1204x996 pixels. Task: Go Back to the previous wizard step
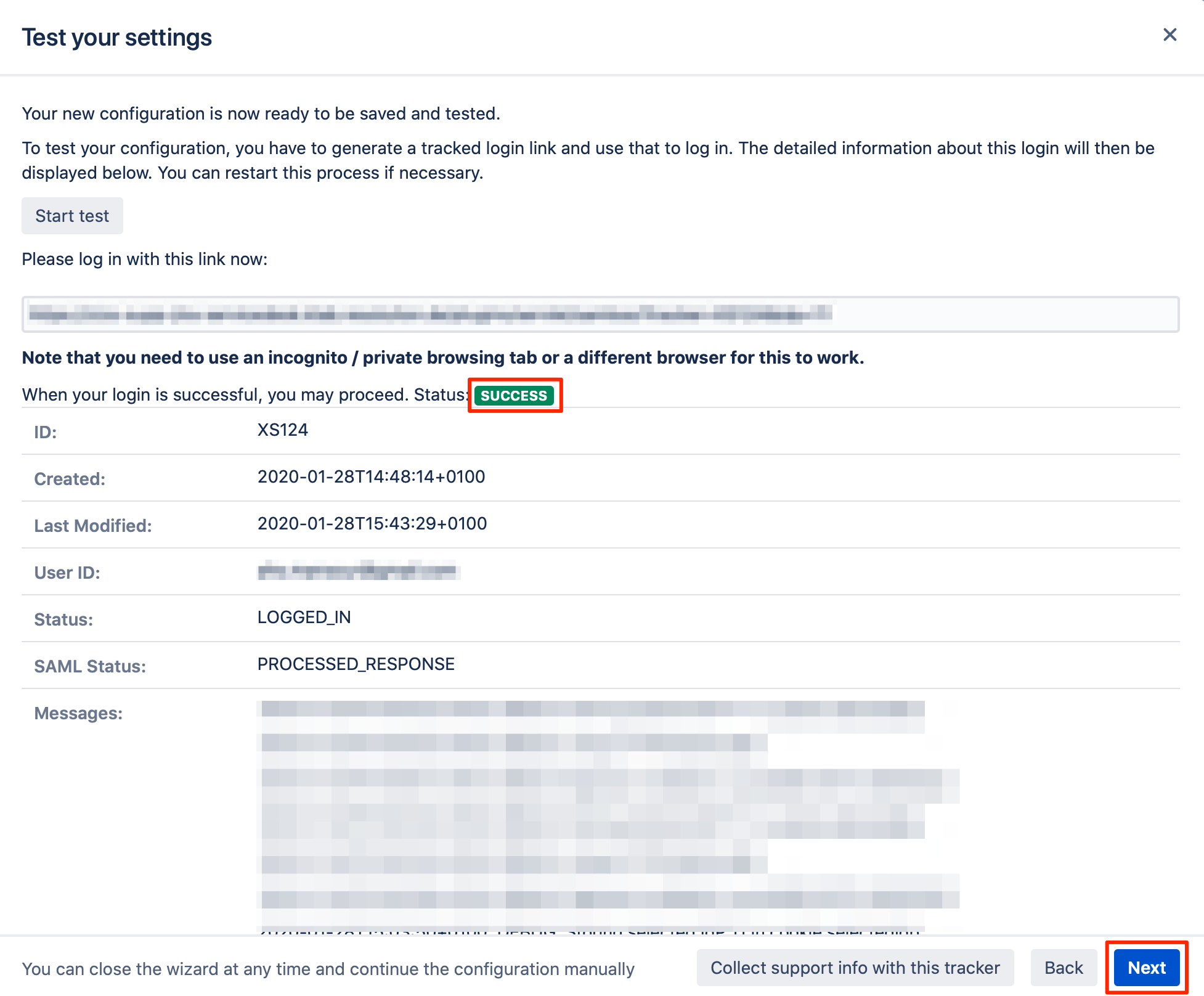[1064, 968]
